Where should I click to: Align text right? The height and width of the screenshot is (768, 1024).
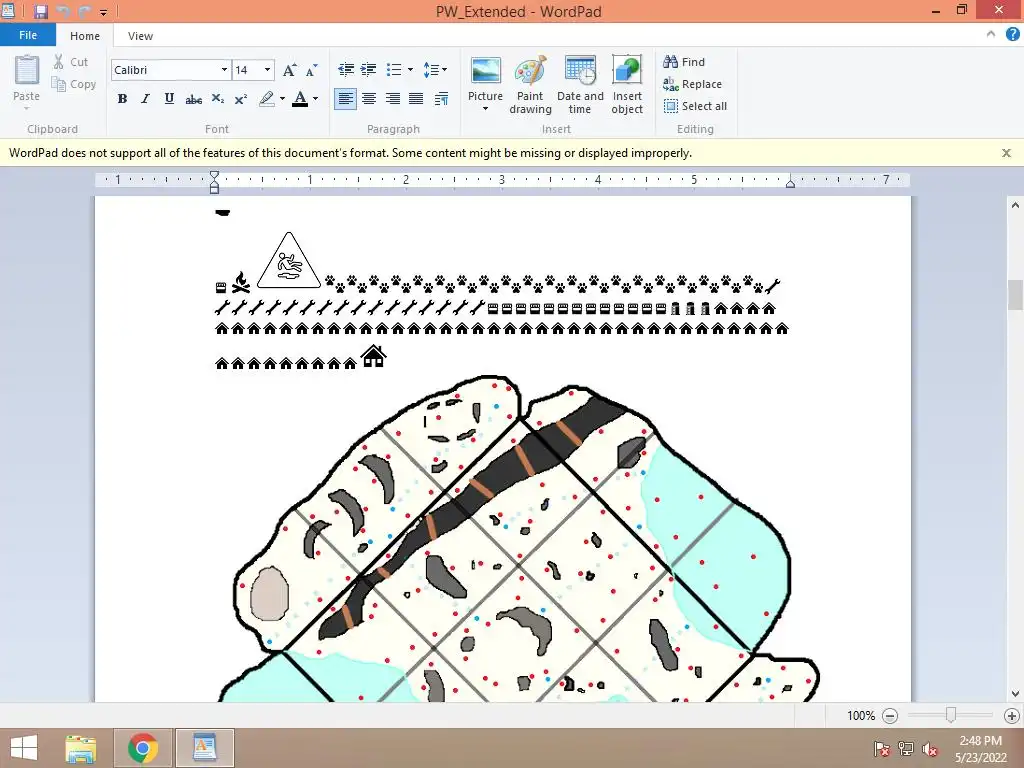392,99
